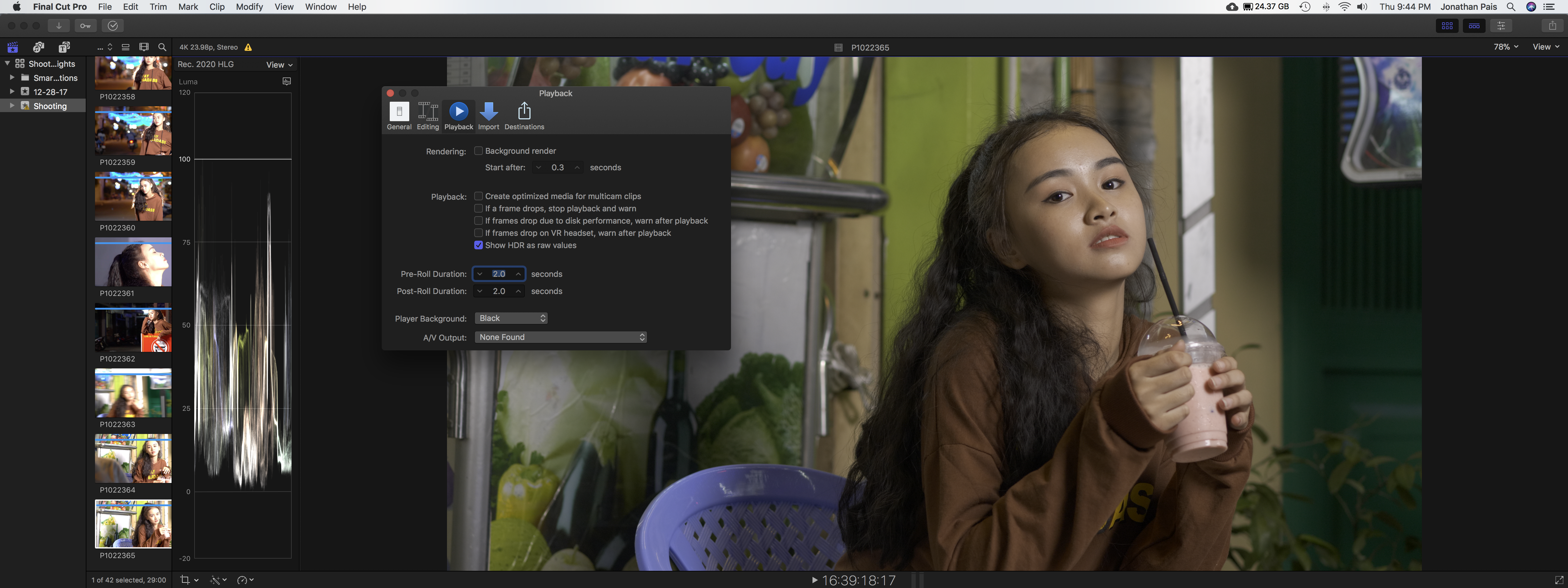
Task: Open the A/V Output dropdown
Action: 560,337
